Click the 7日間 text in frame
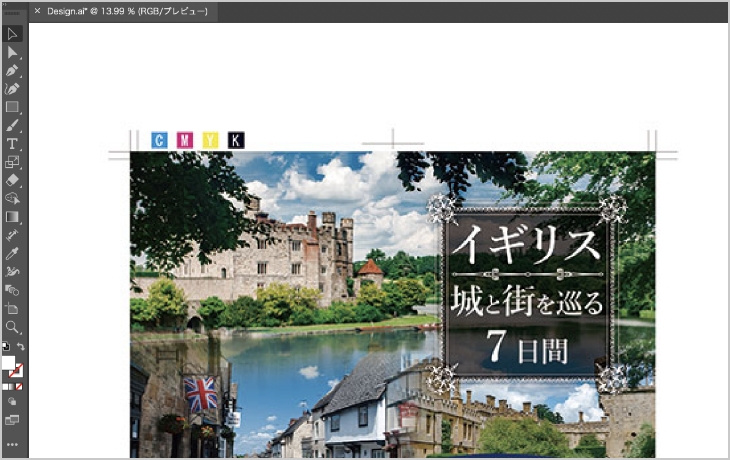730x460 pixels. (527, 347)
